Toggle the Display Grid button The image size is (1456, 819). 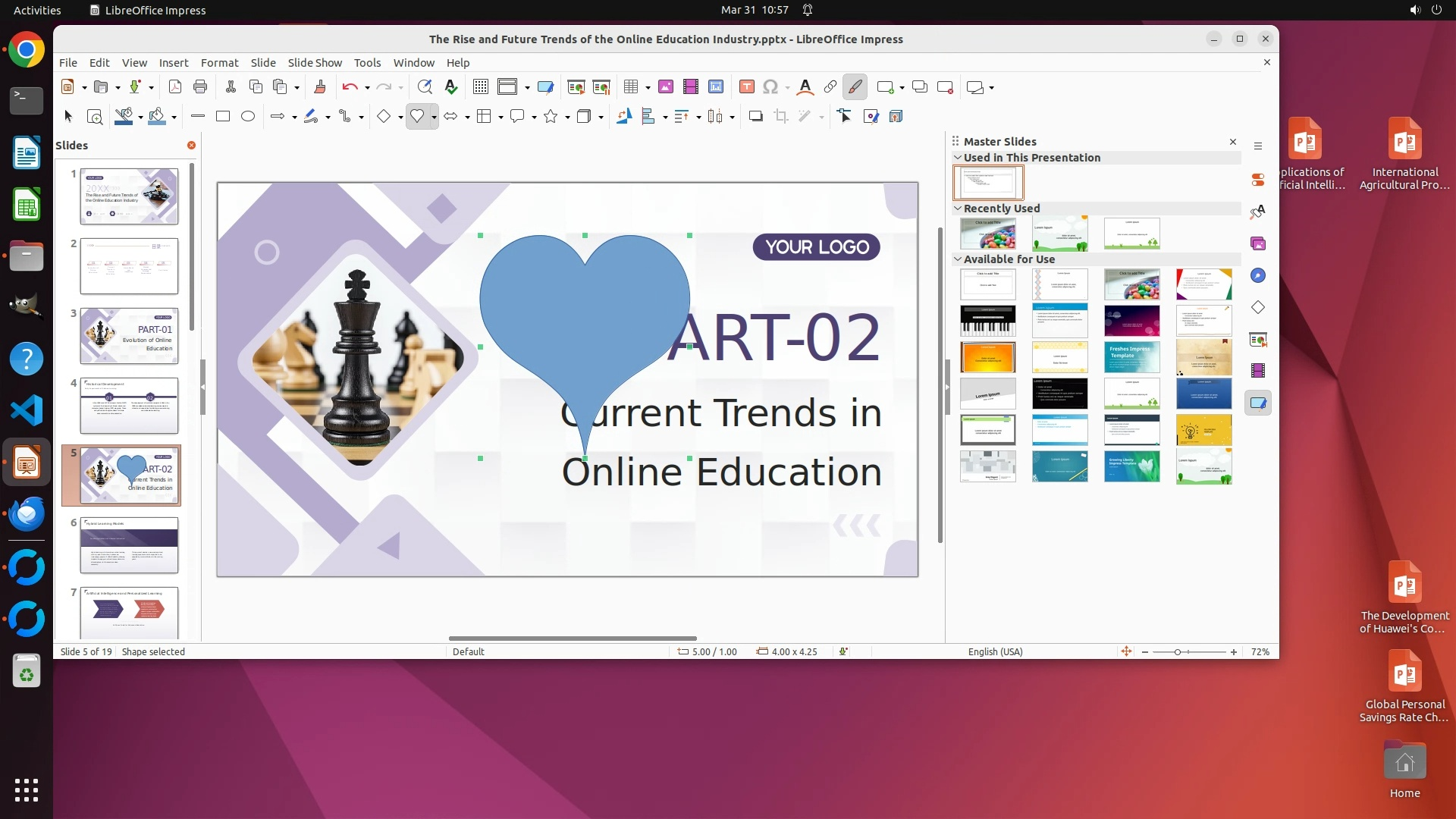[481, 87]
